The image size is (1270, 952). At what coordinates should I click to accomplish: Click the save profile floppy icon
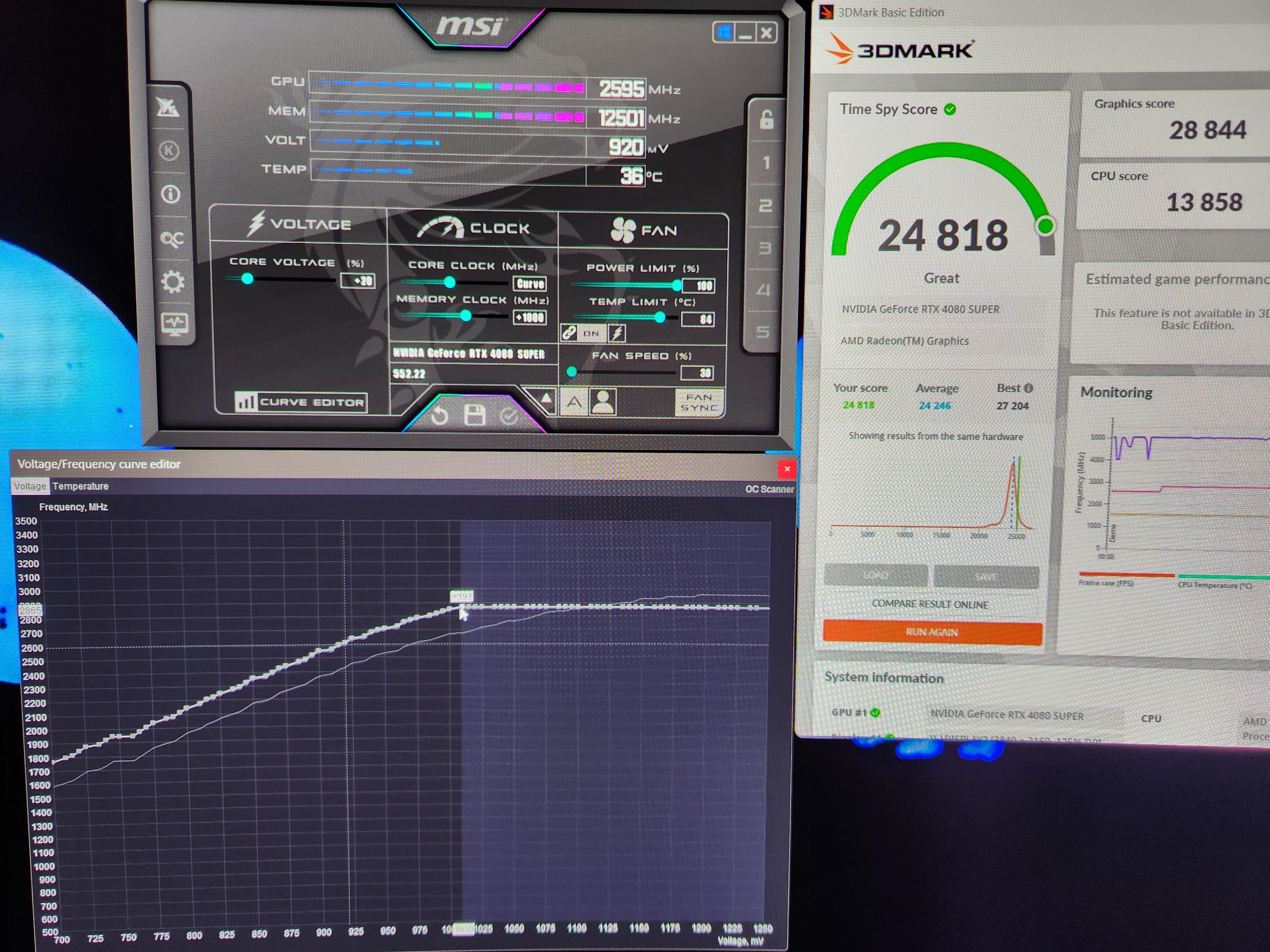tap(474, 415)
